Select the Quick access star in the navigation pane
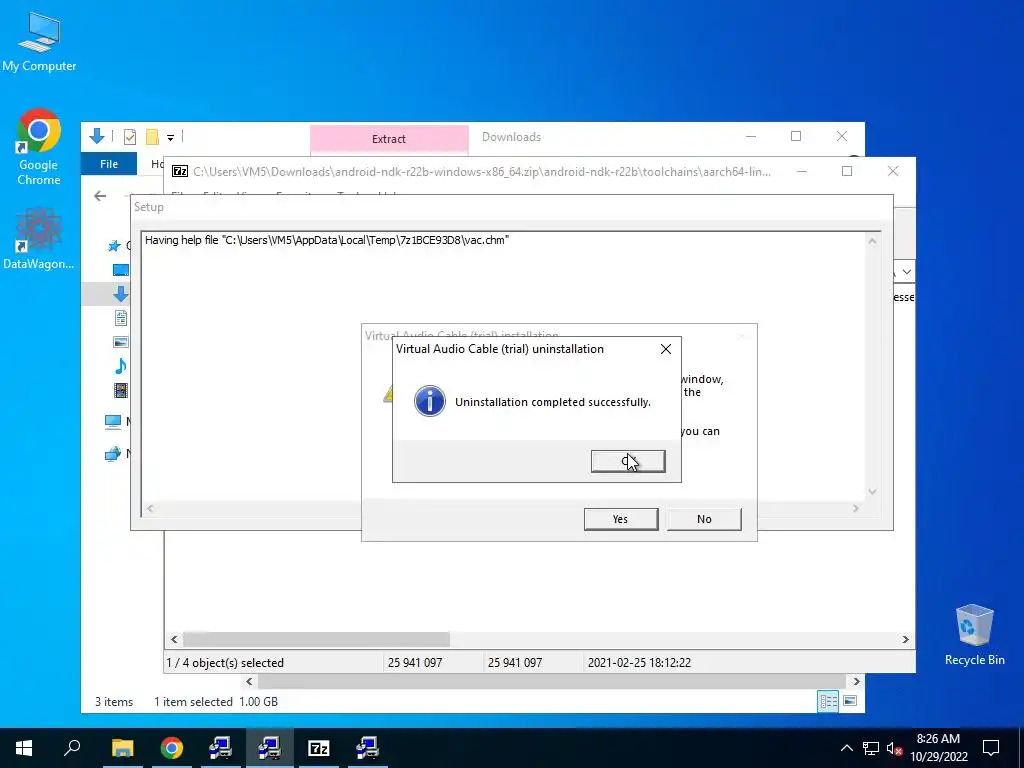1024x768 pixels. click(114, 246)
